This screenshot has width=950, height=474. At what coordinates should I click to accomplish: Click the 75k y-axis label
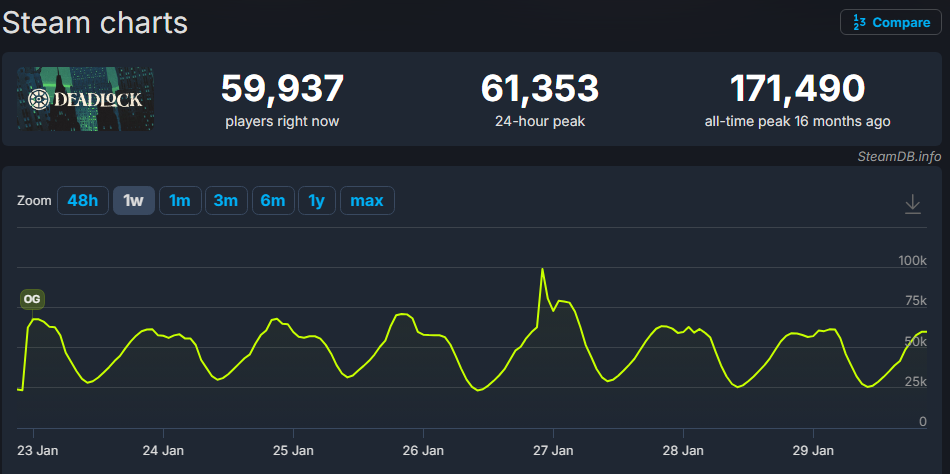click(915, 301)
